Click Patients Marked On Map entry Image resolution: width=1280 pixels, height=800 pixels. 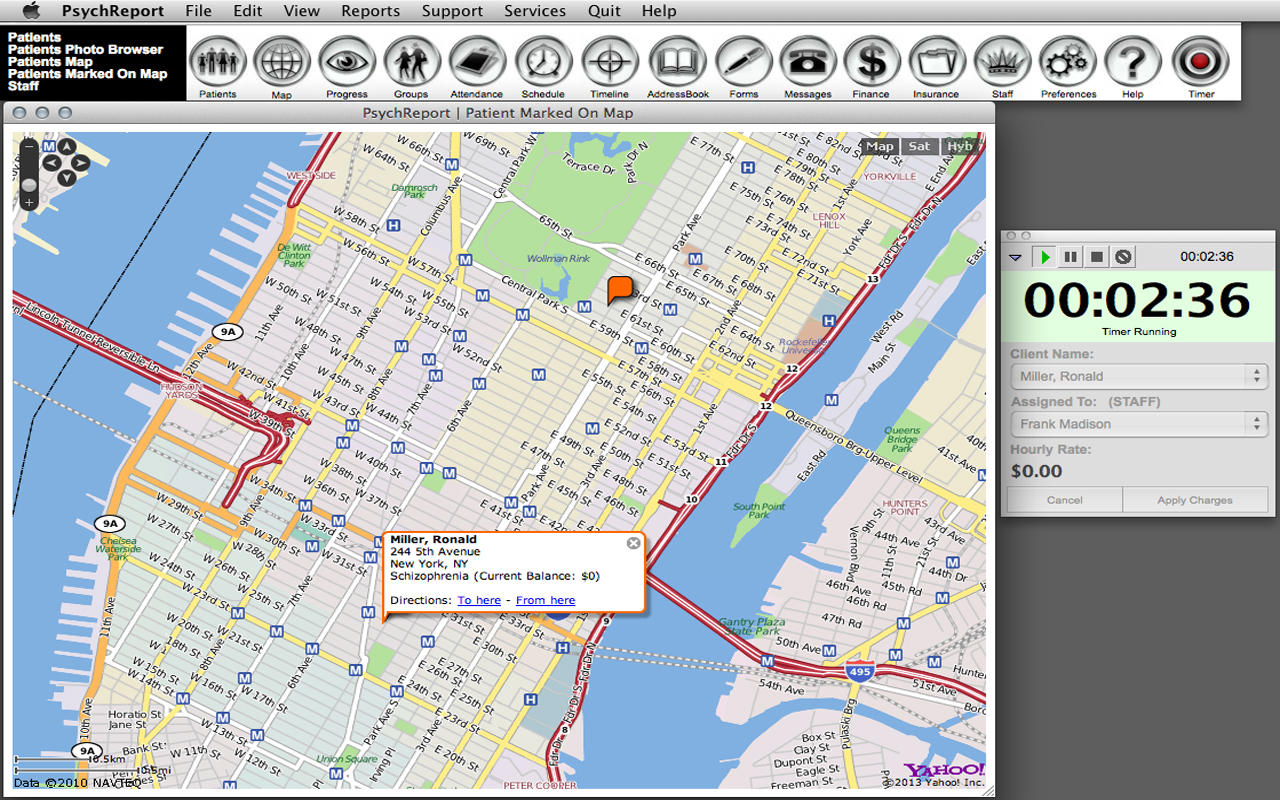click(x=88, y=74)
